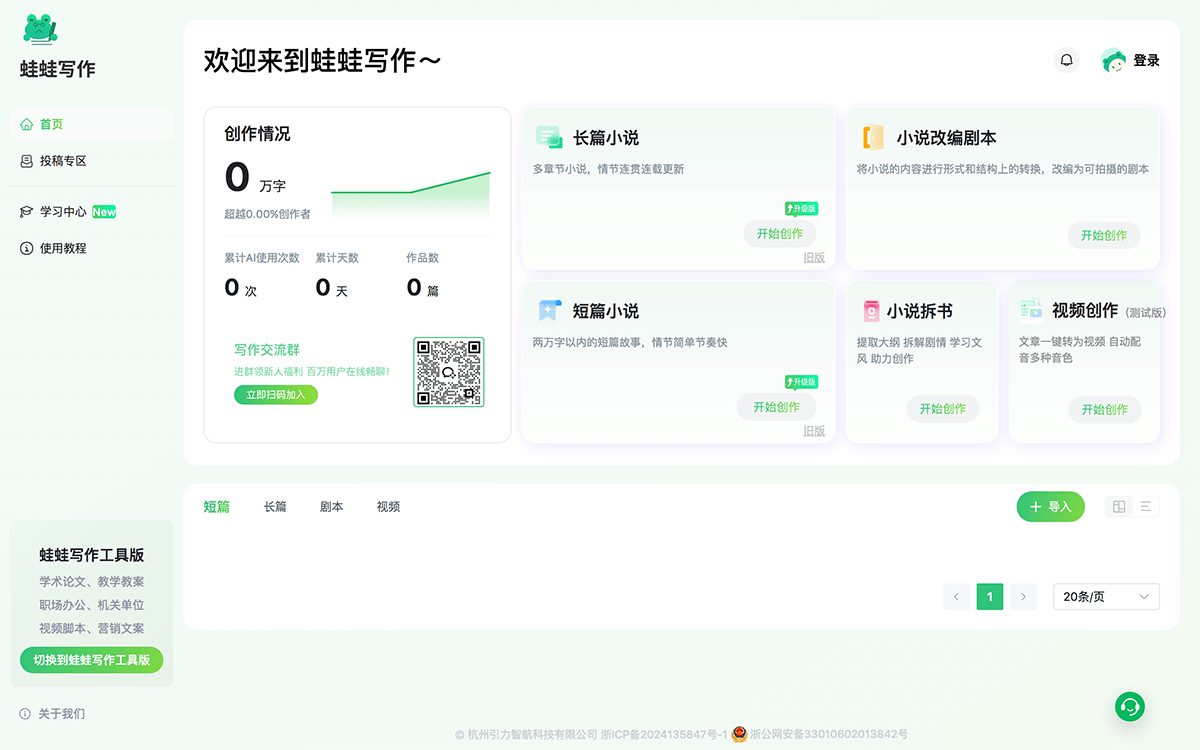The width and height of the screenshot is (1200, 750).
Task: Go to the previous page arrow
Action: pyautogui.click(x=956, y=597)
